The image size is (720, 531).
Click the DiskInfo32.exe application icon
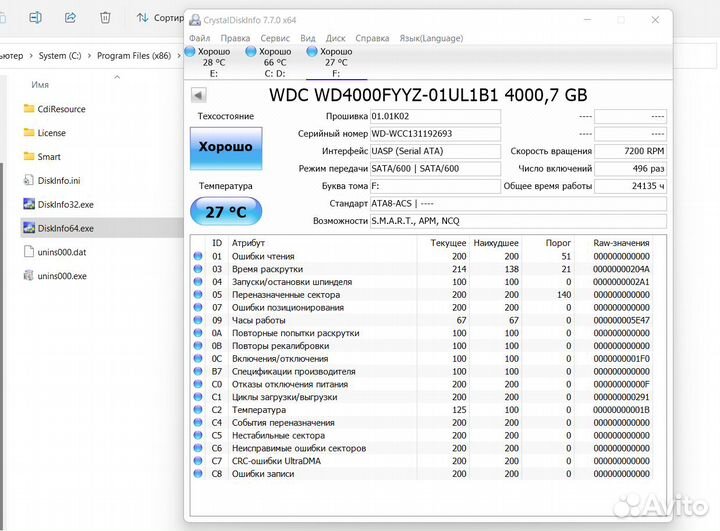tap(29, 204)
